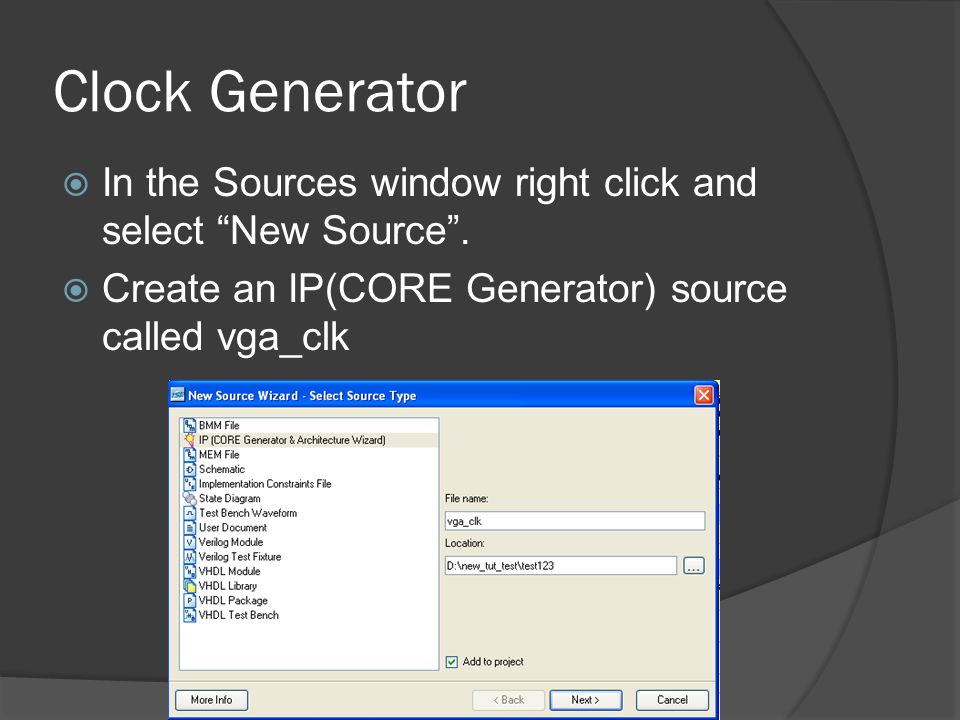Click the Verilog Module icon
This screenshot has height=720, width=960.
[190, 542]
